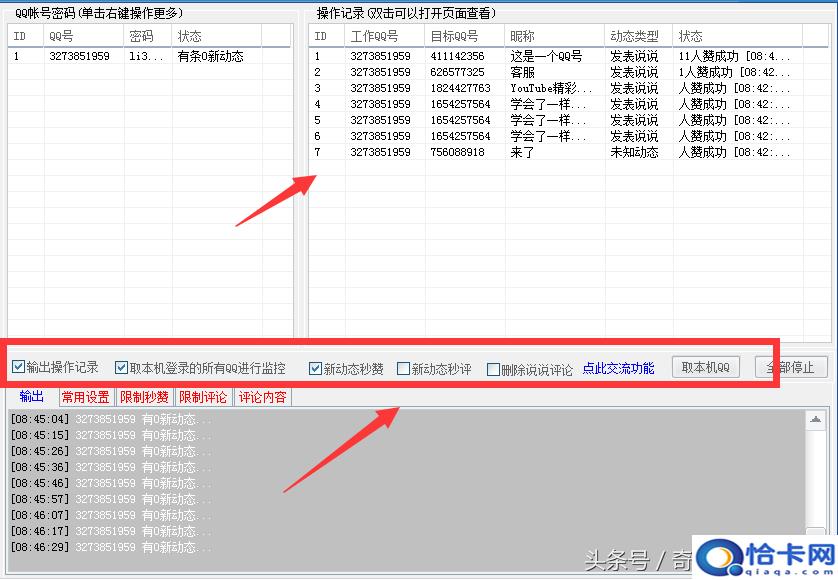Select the record with target QQ 756088918
Screen dimensions: 838x580
[457, 153]
